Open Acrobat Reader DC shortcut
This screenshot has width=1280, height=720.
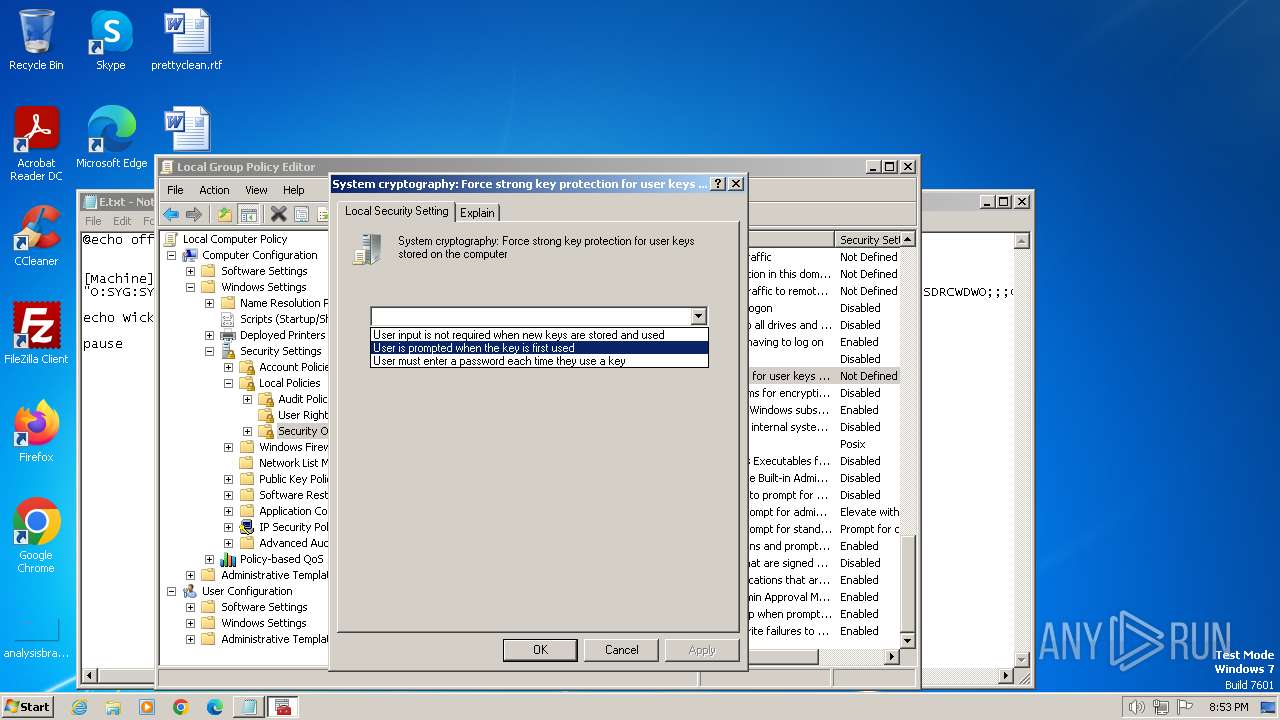click(36, 144)
